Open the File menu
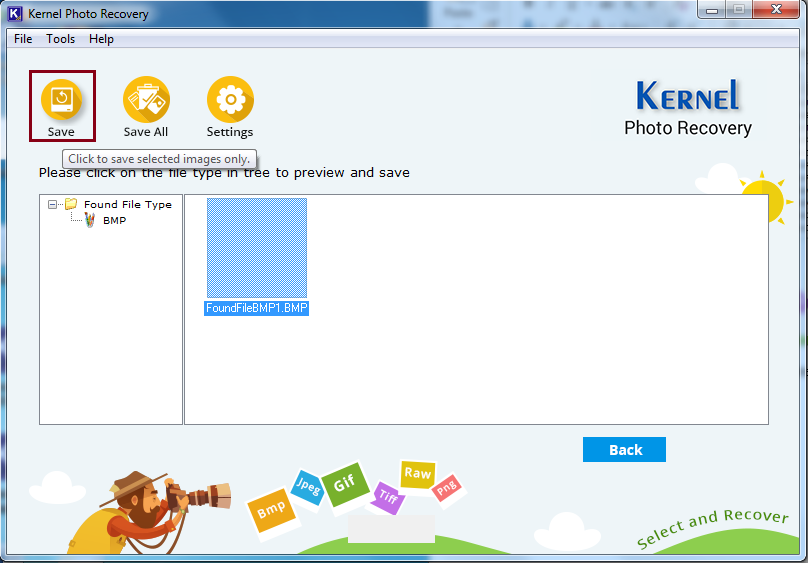 23,39
